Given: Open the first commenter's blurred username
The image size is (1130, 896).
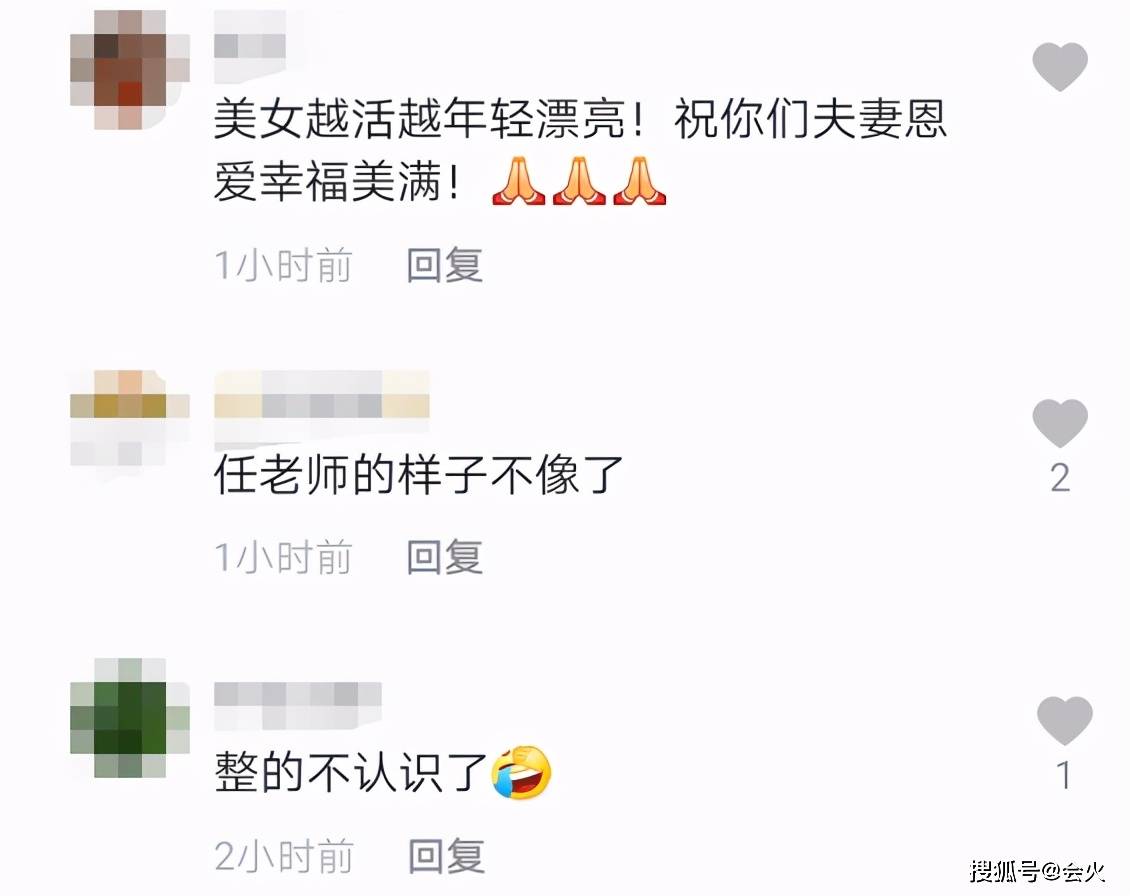Looking at the screenshot, I should click(250, 46).
